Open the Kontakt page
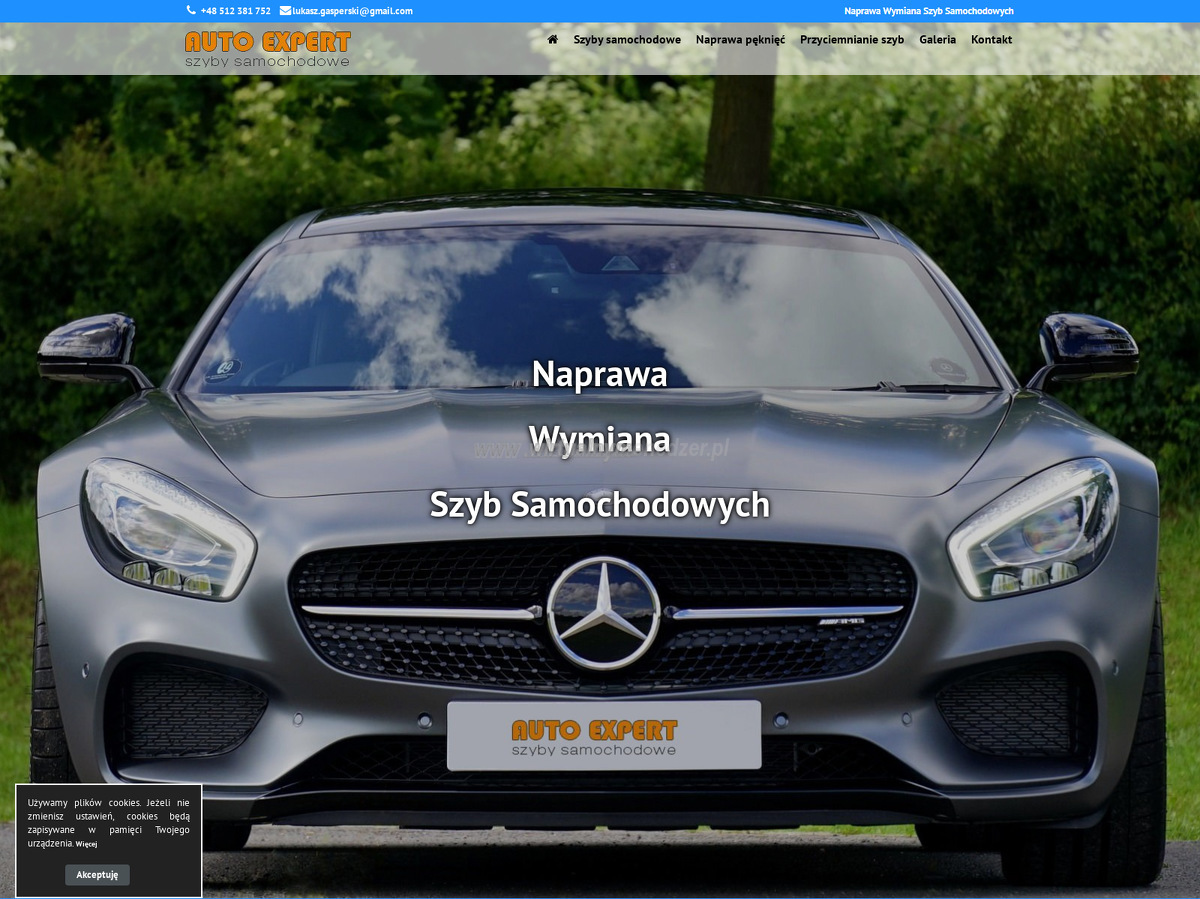The image size is (1200, 899). [x=991, y=40]
